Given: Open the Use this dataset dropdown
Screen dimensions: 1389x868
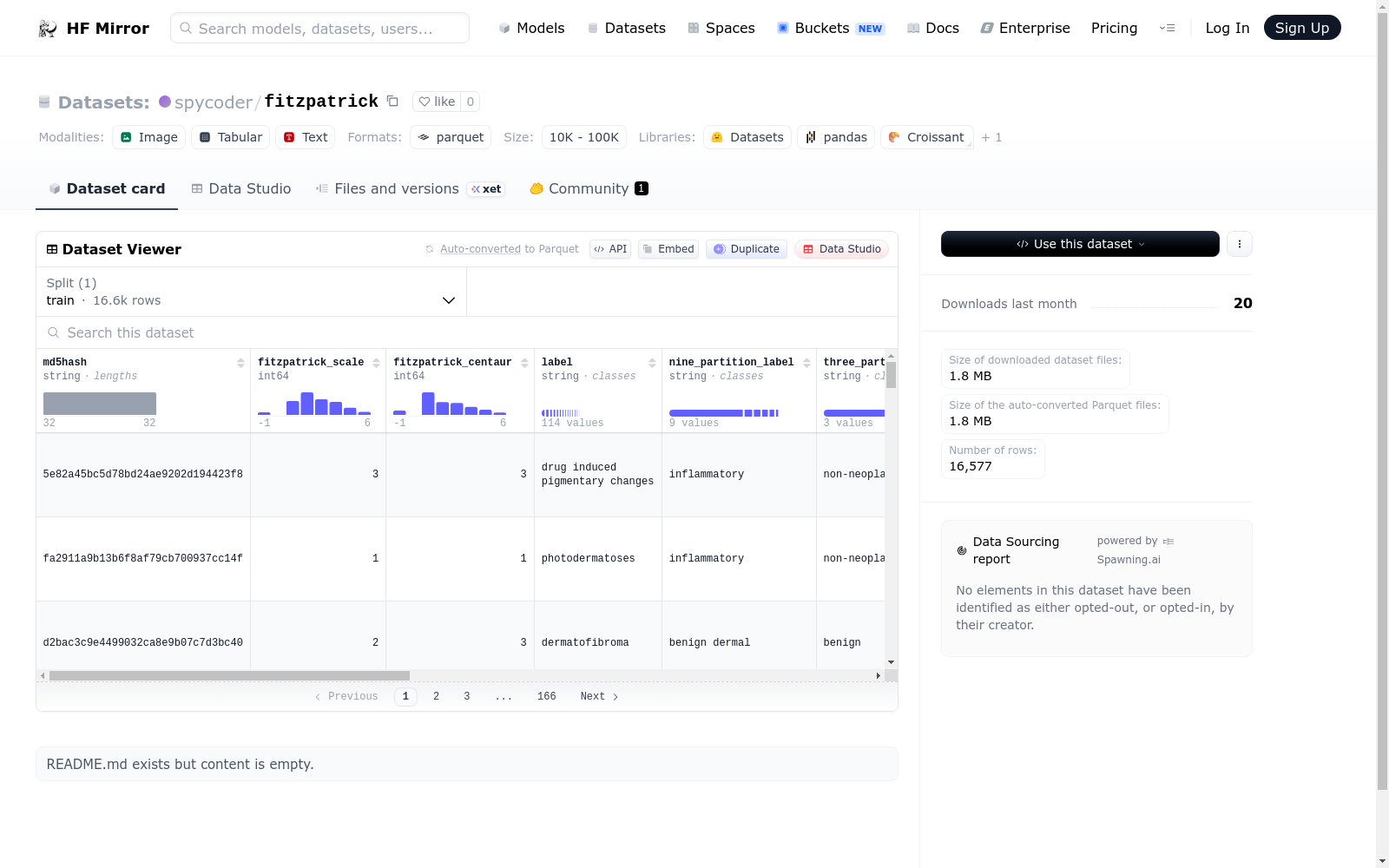Looking at the screenshot, I should [1080, 244].
